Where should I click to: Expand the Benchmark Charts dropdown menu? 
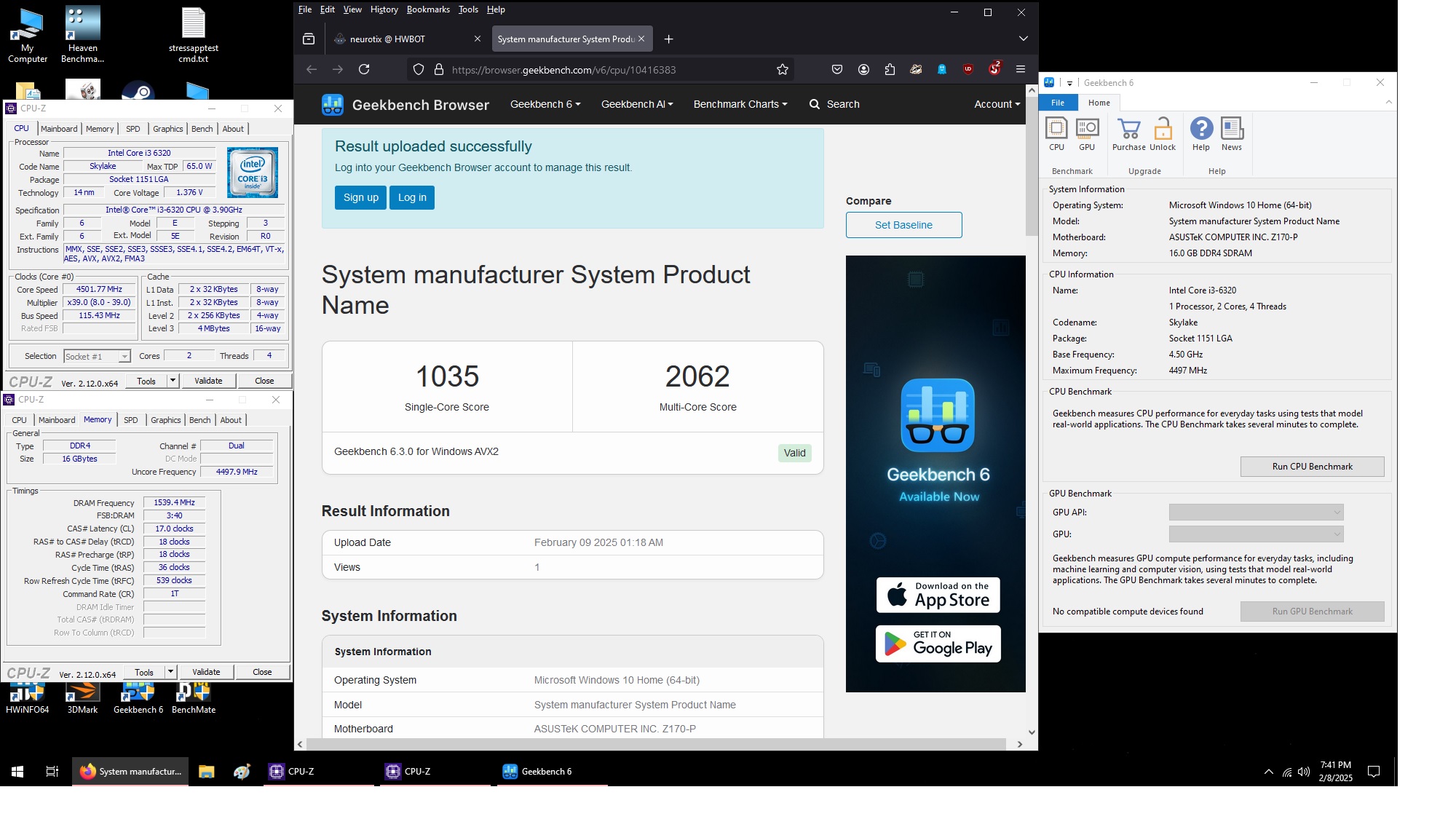pyautogui.click(x=740, y=104)
